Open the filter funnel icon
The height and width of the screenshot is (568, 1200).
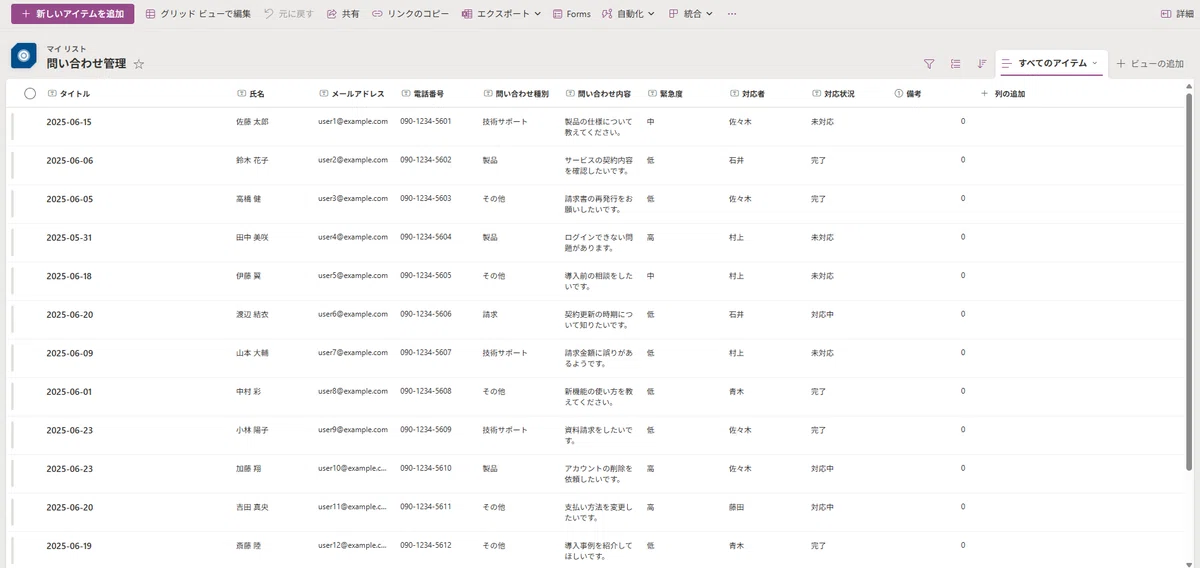(929, 63)
